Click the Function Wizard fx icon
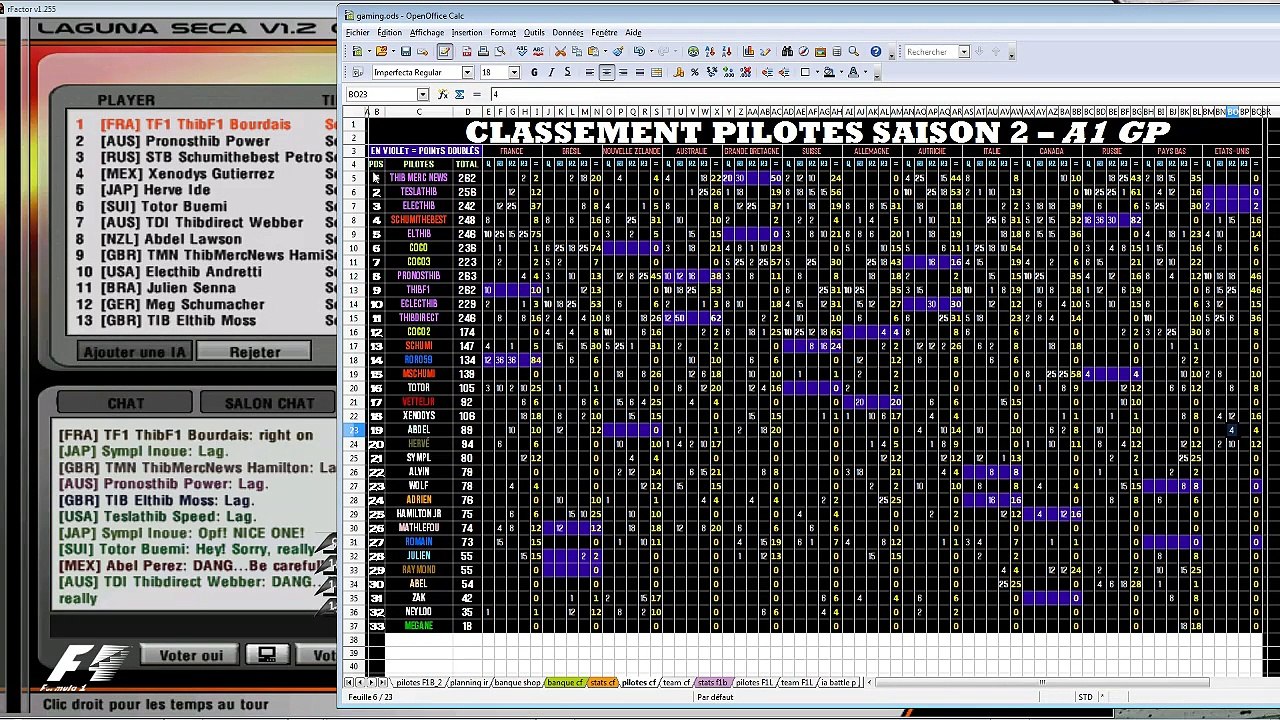Image resolution: width=1280 pixels, height=720 pixels. [443, 94]
